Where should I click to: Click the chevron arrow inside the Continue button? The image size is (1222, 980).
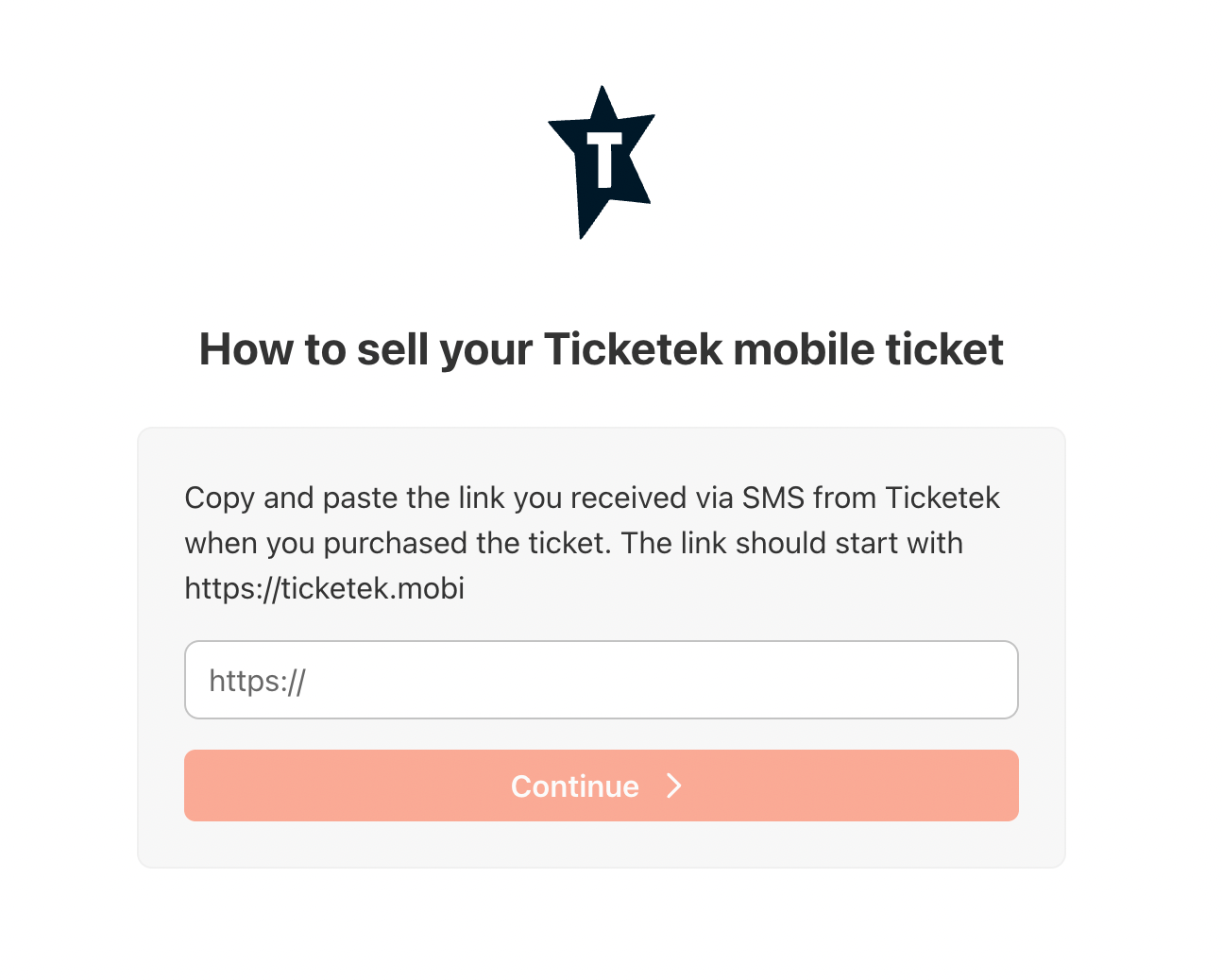(x=673, y=786)
